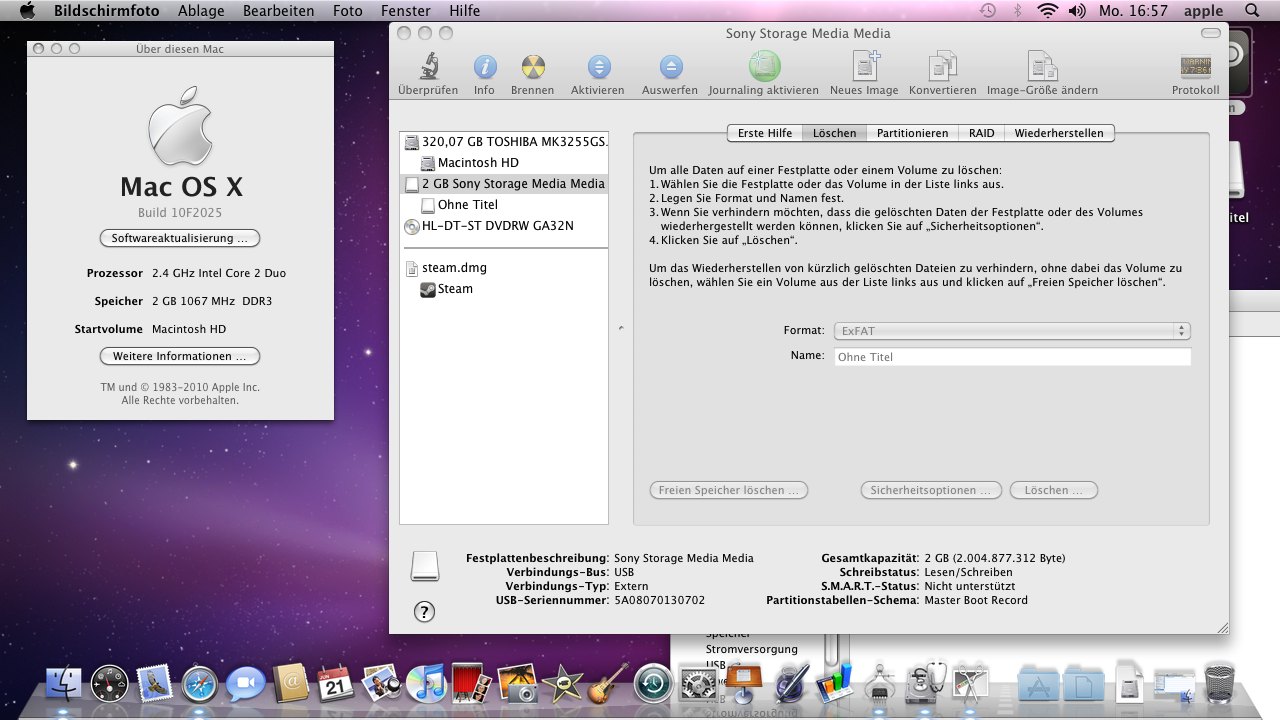Open the Info toolbar icon
The width and height of the screenshot is (1280, 720).
click(x=484, y=67)
